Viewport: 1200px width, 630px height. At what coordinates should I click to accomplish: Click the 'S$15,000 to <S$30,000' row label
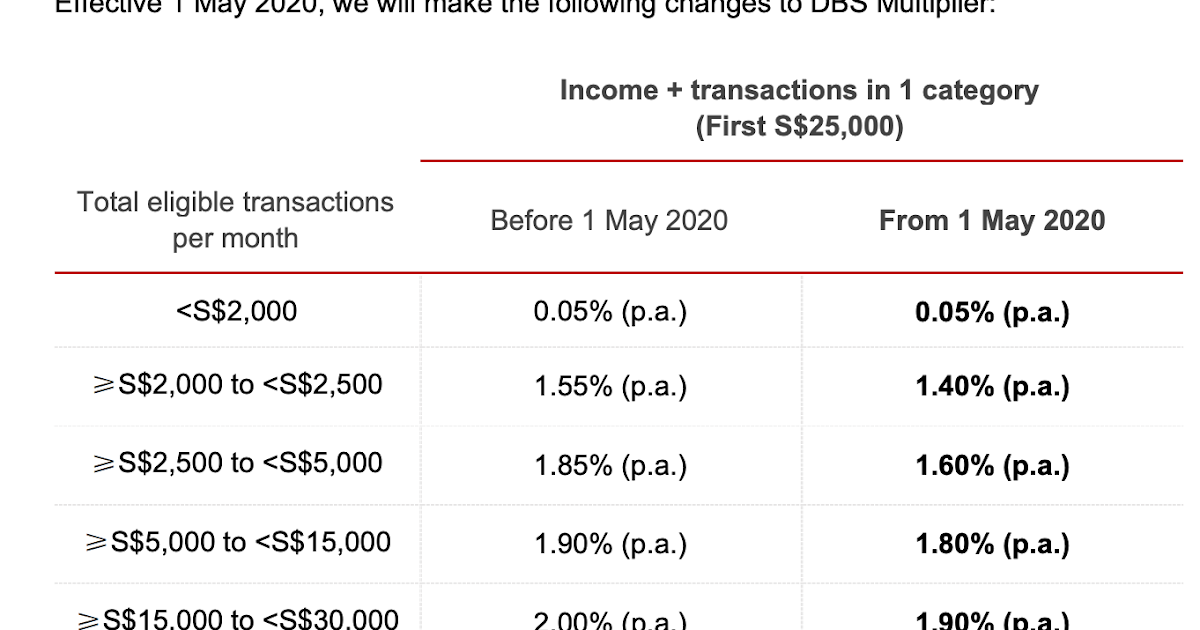click(238, 620)
